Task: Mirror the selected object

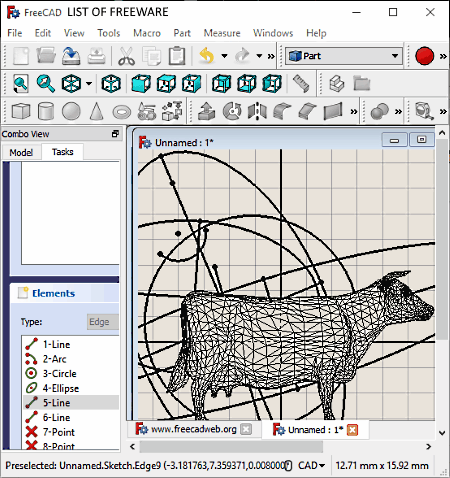Action: point(257,111)
